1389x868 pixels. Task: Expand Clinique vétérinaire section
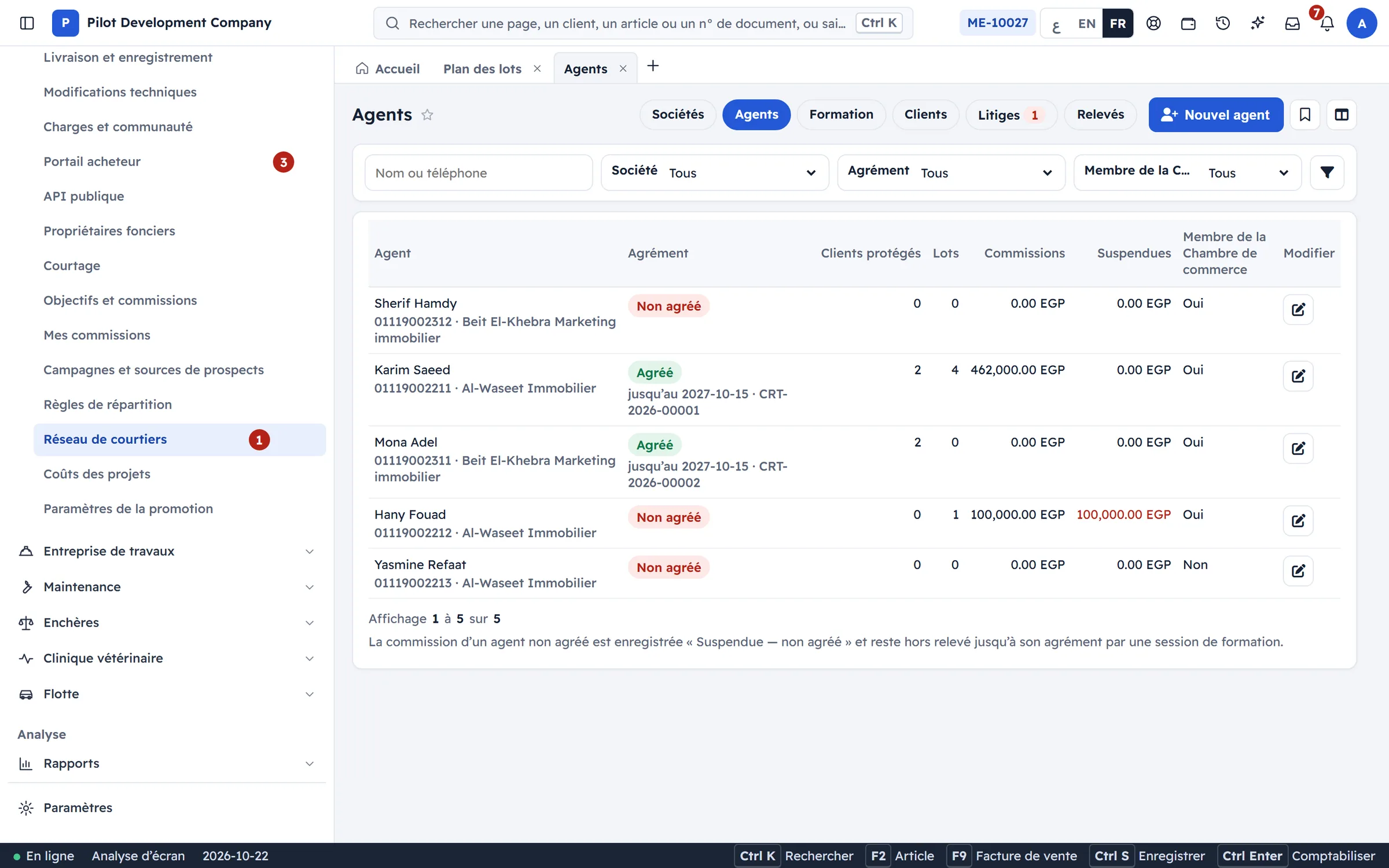[167, 659]
